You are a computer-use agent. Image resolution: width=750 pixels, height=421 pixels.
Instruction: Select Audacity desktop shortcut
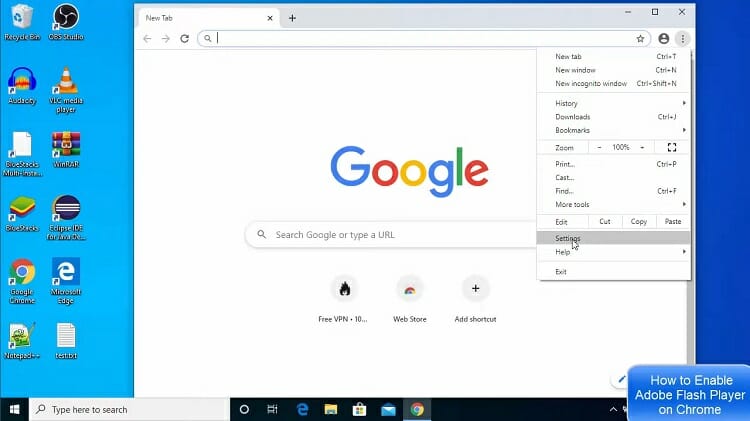(x=22, y=86)
